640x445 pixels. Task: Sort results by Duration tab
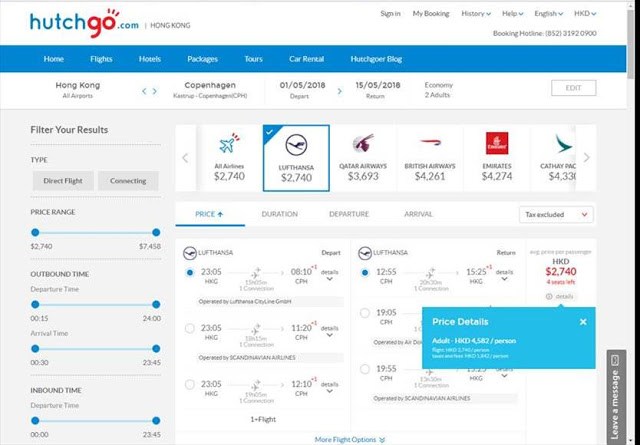280,214
